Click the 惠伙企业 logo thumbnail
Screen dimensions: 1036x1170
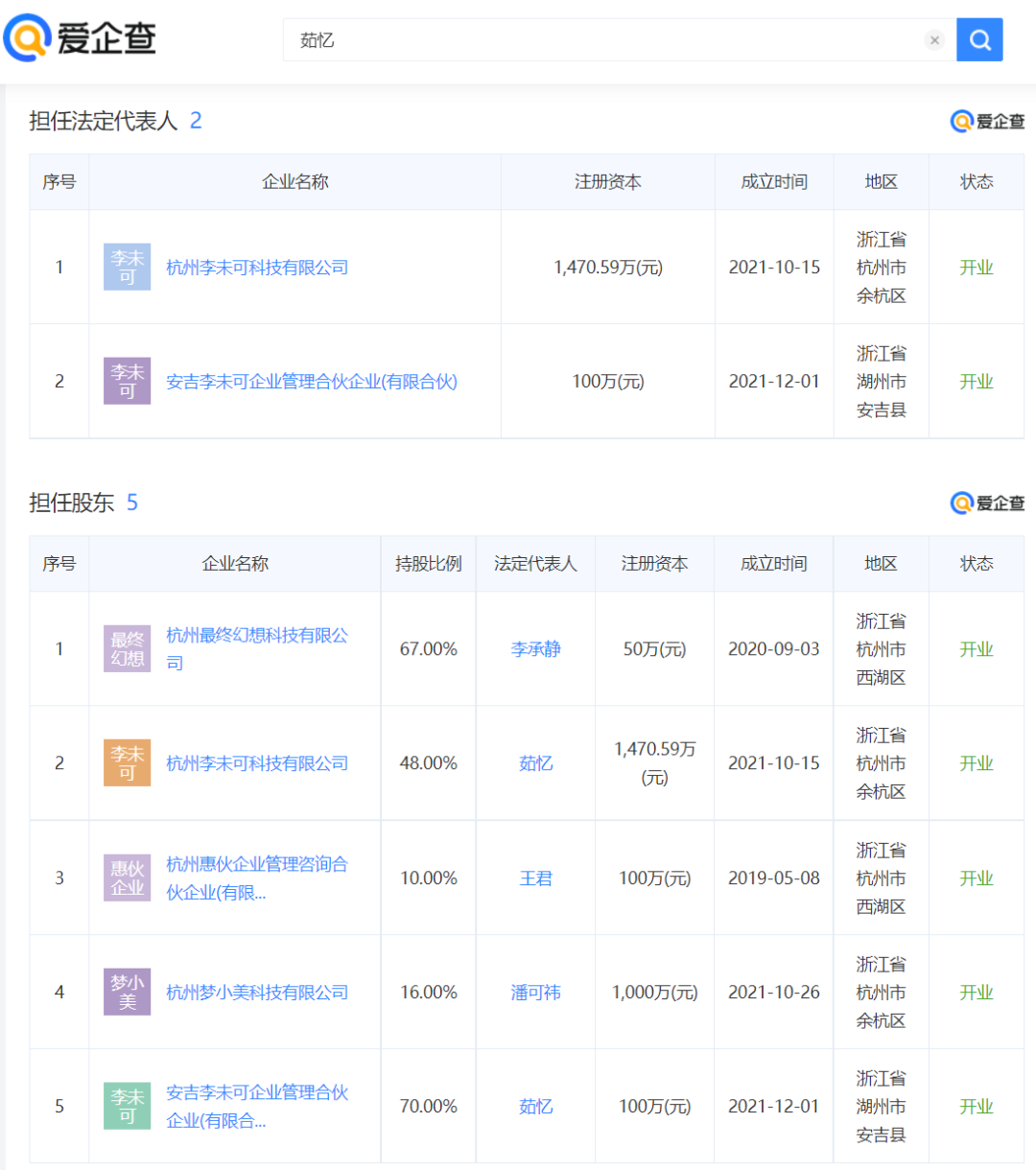(x=128, y=877)
